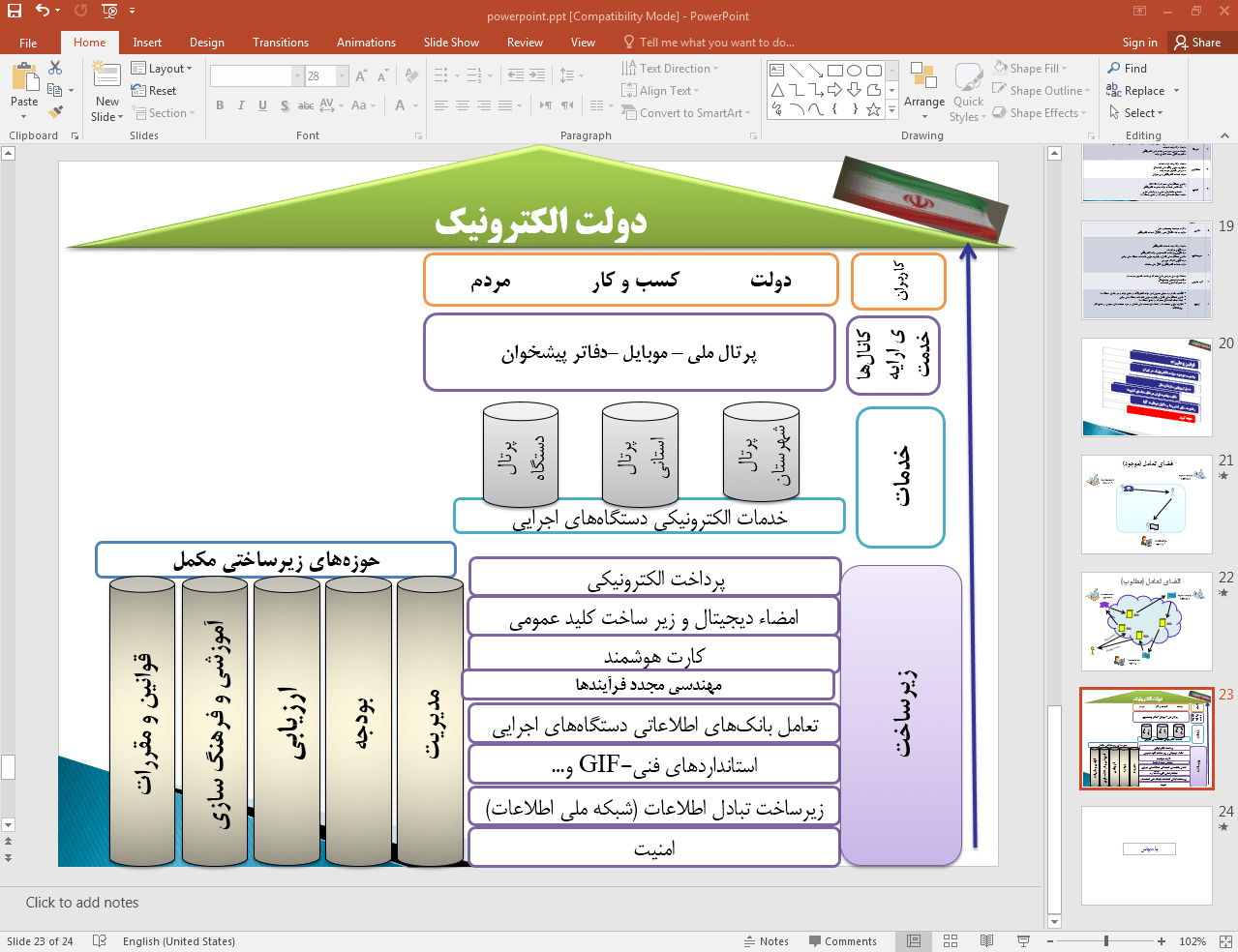Viewport: 1238px width, 952px height.
Task: Switch to Slide Sorter view icon
Action: click(x=951, y=941)
